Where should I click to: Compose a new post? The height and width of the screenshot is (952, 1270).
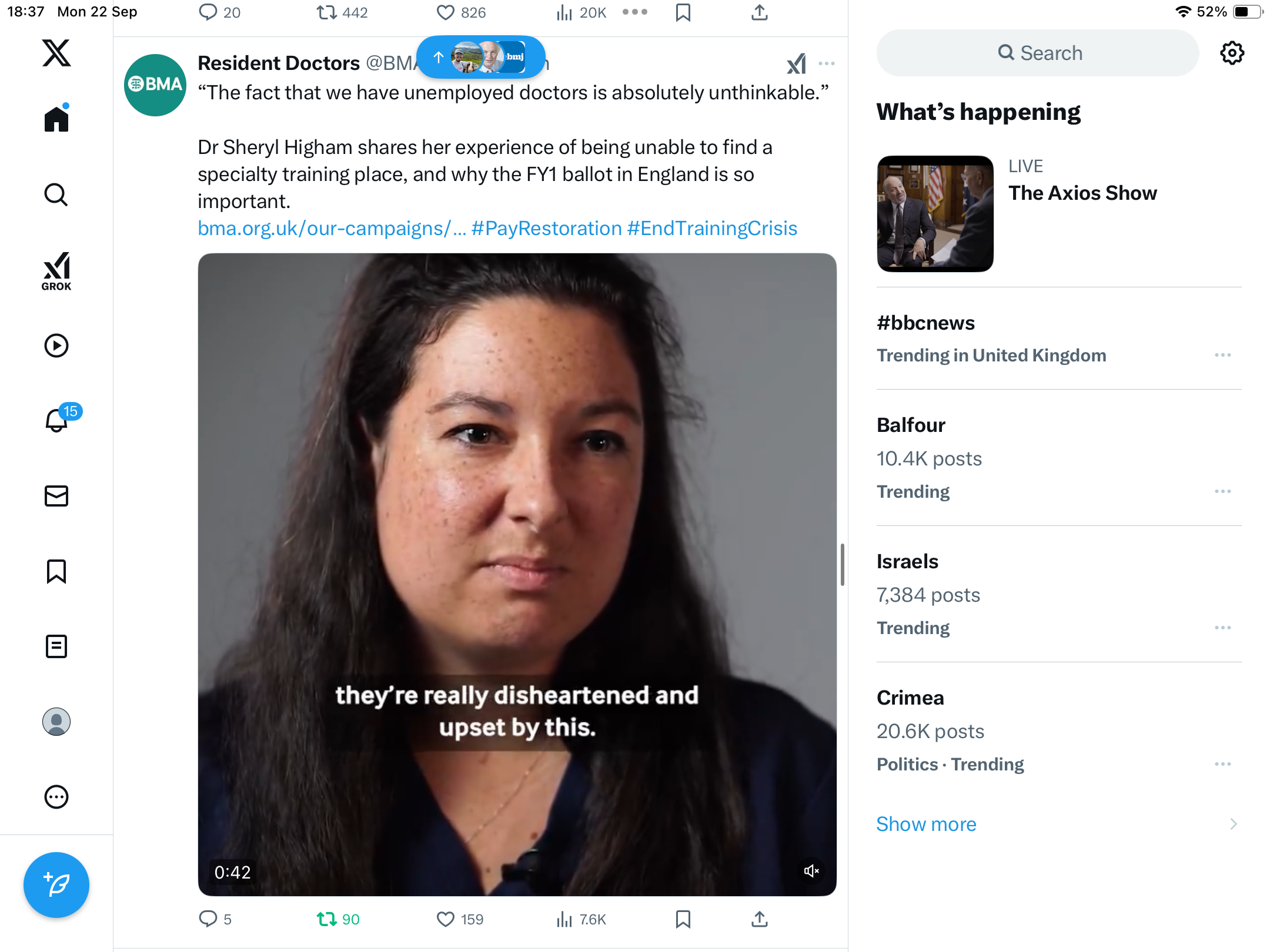[56, 885]
